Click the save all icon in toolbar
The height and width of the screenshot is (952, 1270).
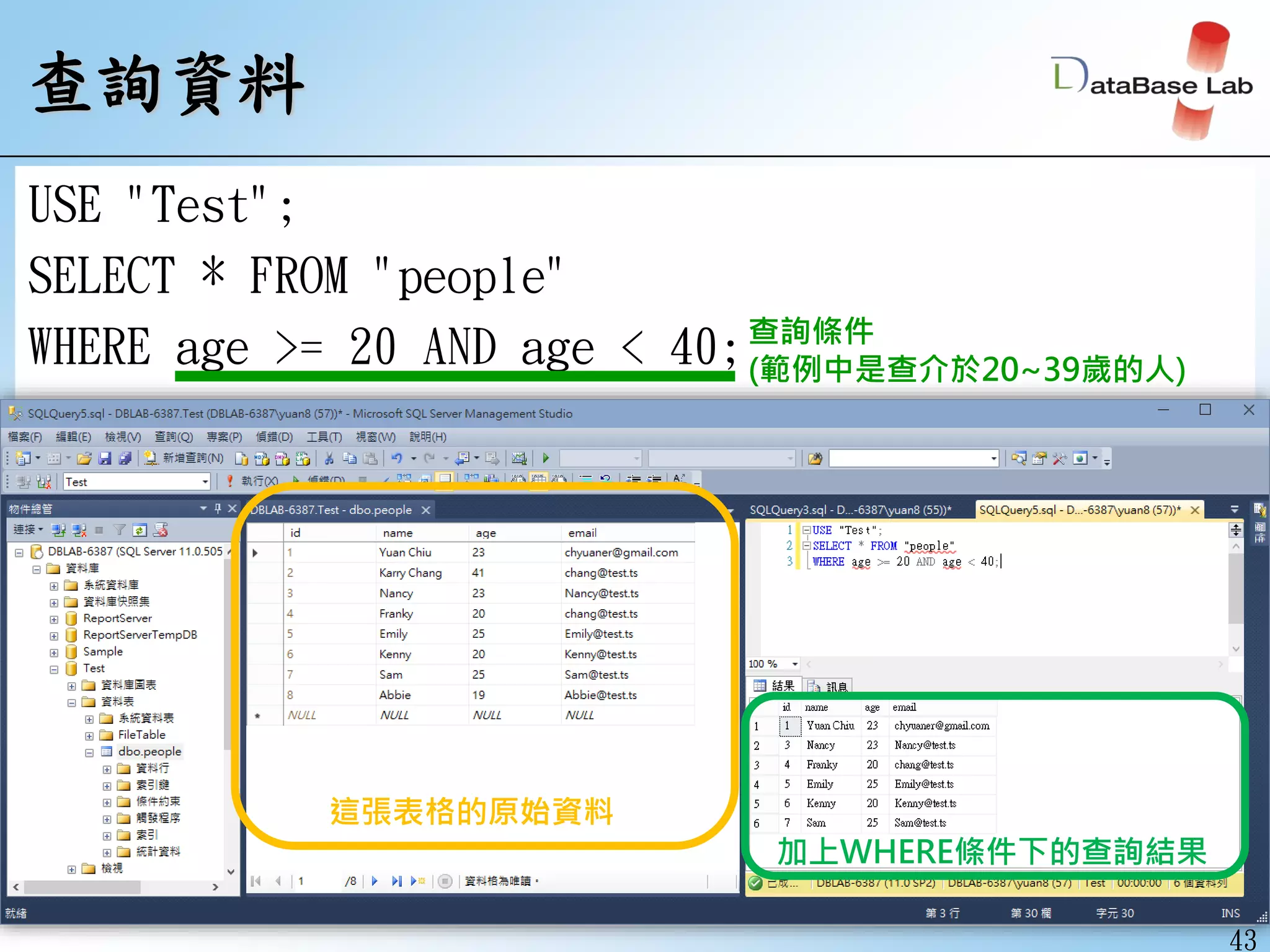125,459
